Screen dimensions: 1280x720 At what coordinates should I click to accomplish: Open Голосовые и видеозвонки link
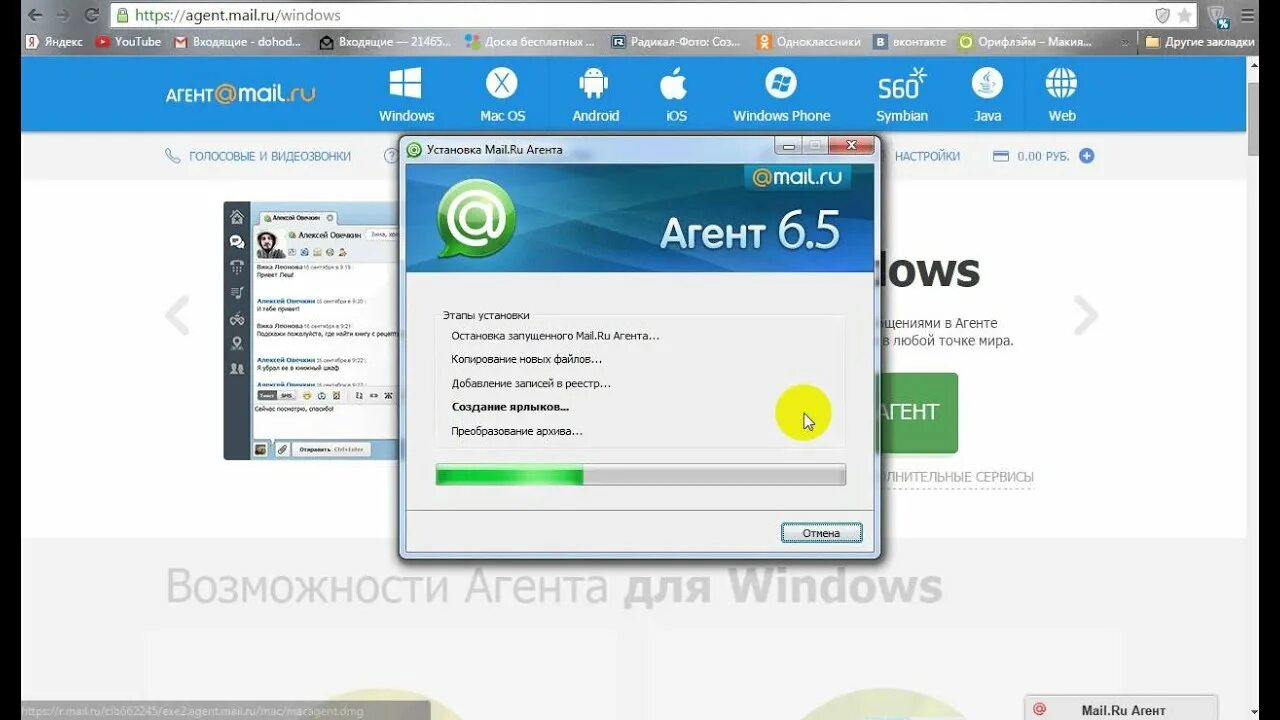(x=258, y=156)
